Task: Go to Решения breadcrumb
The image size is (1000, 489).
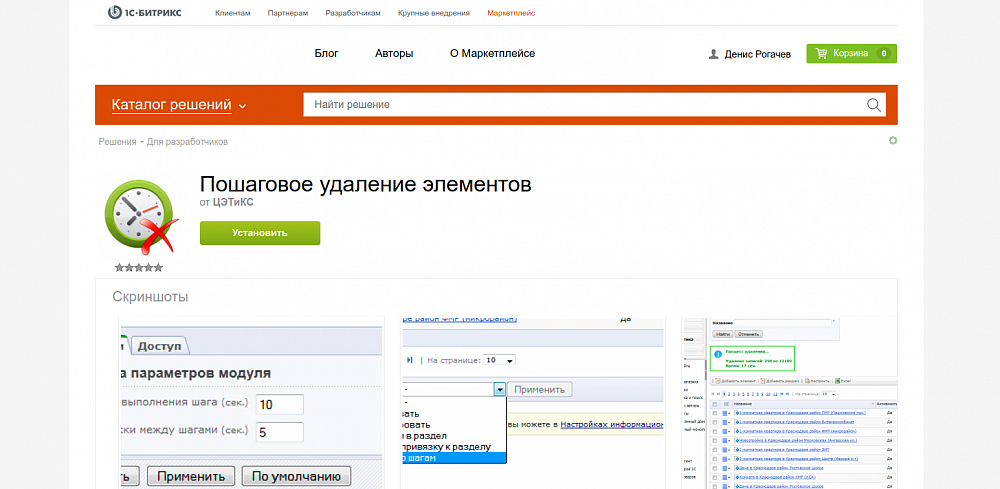Action: click(x=117, y=142)
